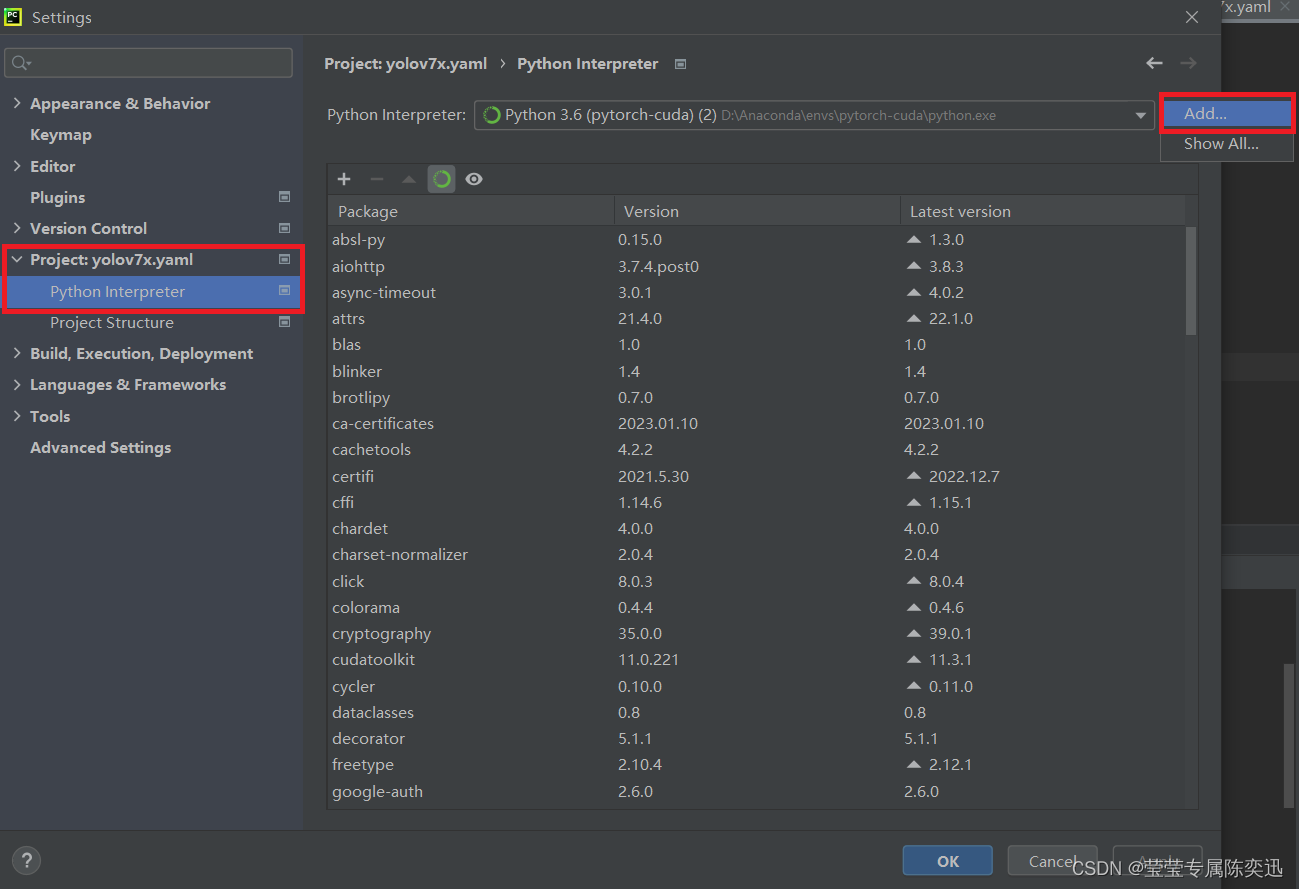1299x889 pixels.
Task: Toggle the Conda package manager icon
Action: (441, 179)
